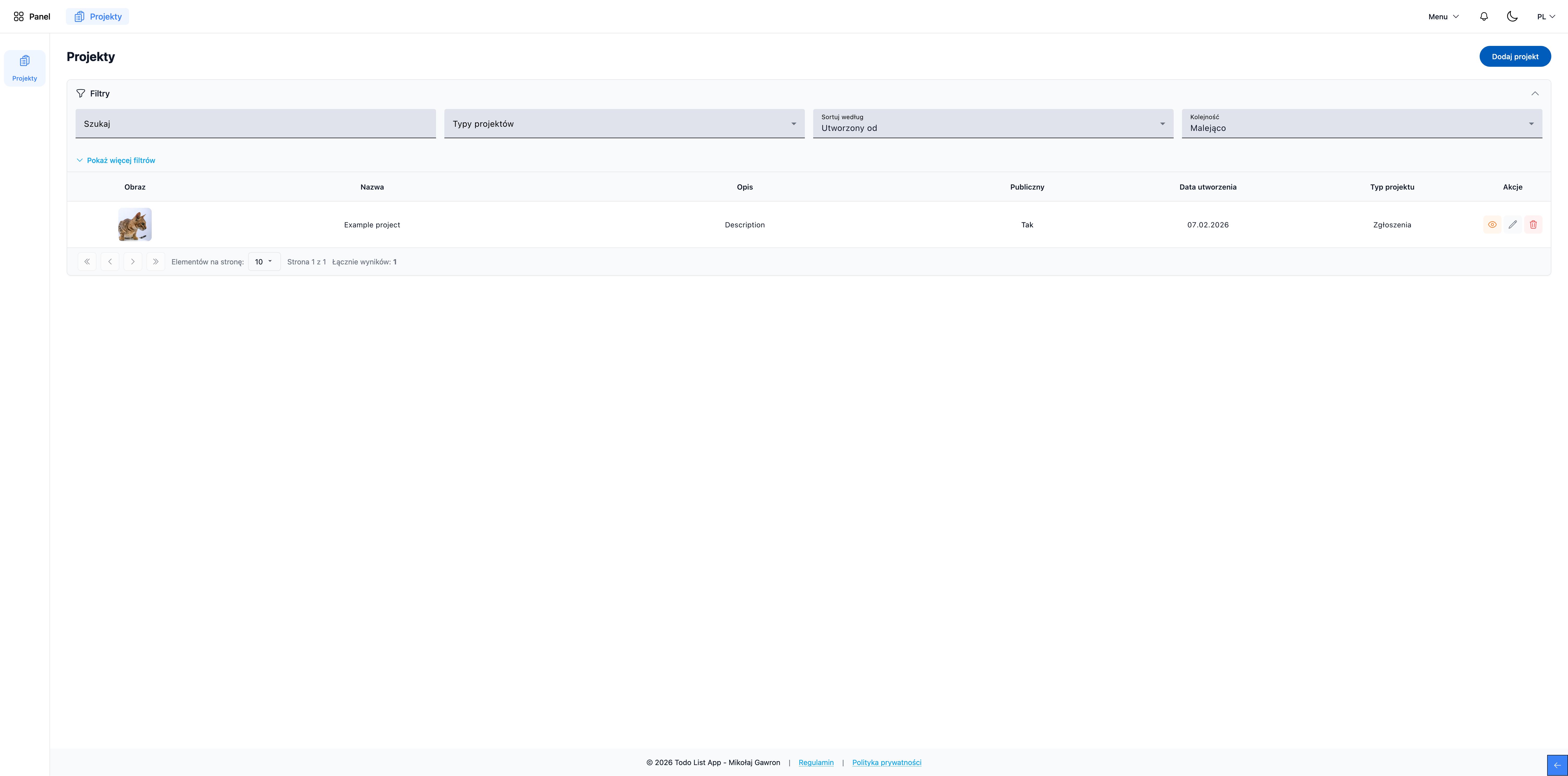
Task: Open Sortuj według dropdown
Action: coord(993,124)
